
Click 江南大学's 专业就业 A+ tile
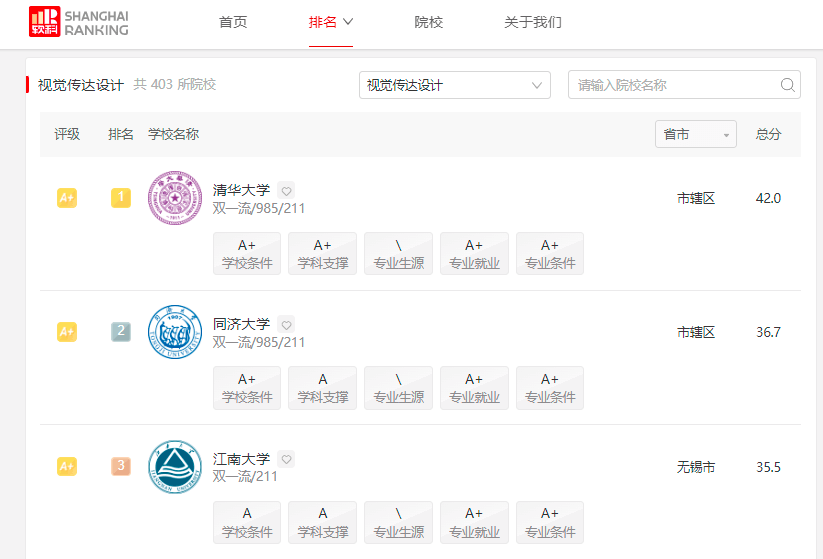[474, 522]
